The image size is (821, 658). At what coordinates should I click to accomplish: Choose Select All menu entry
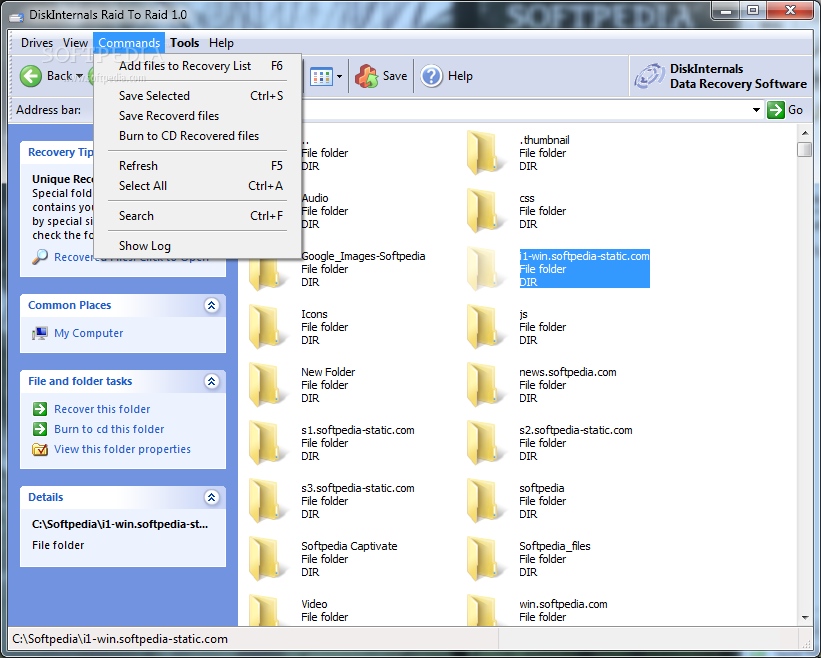pyautogui.click(x=197, y=186)
